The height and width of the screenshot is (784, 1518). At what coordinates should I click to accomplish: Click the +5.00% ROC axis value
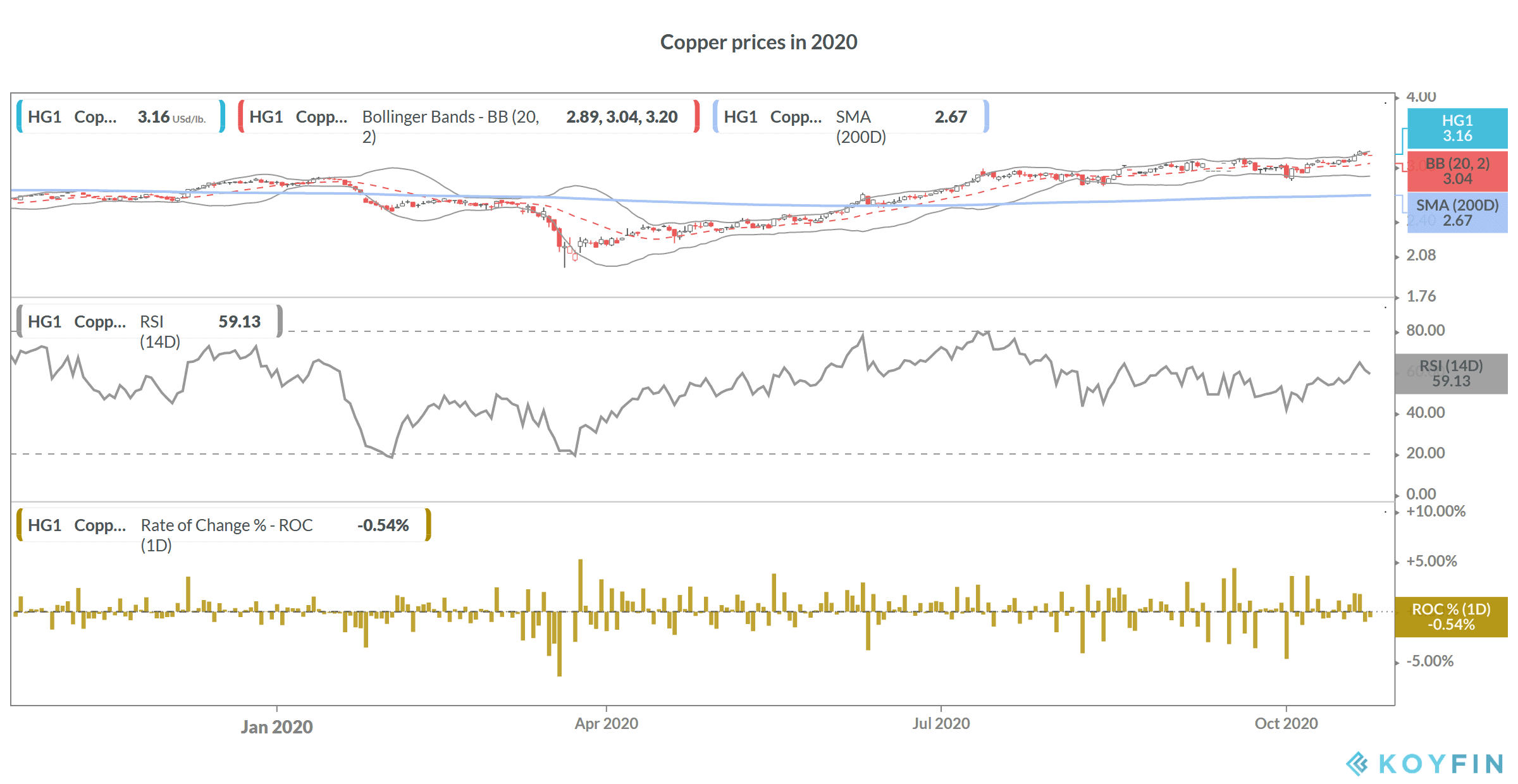[1431, 561]
